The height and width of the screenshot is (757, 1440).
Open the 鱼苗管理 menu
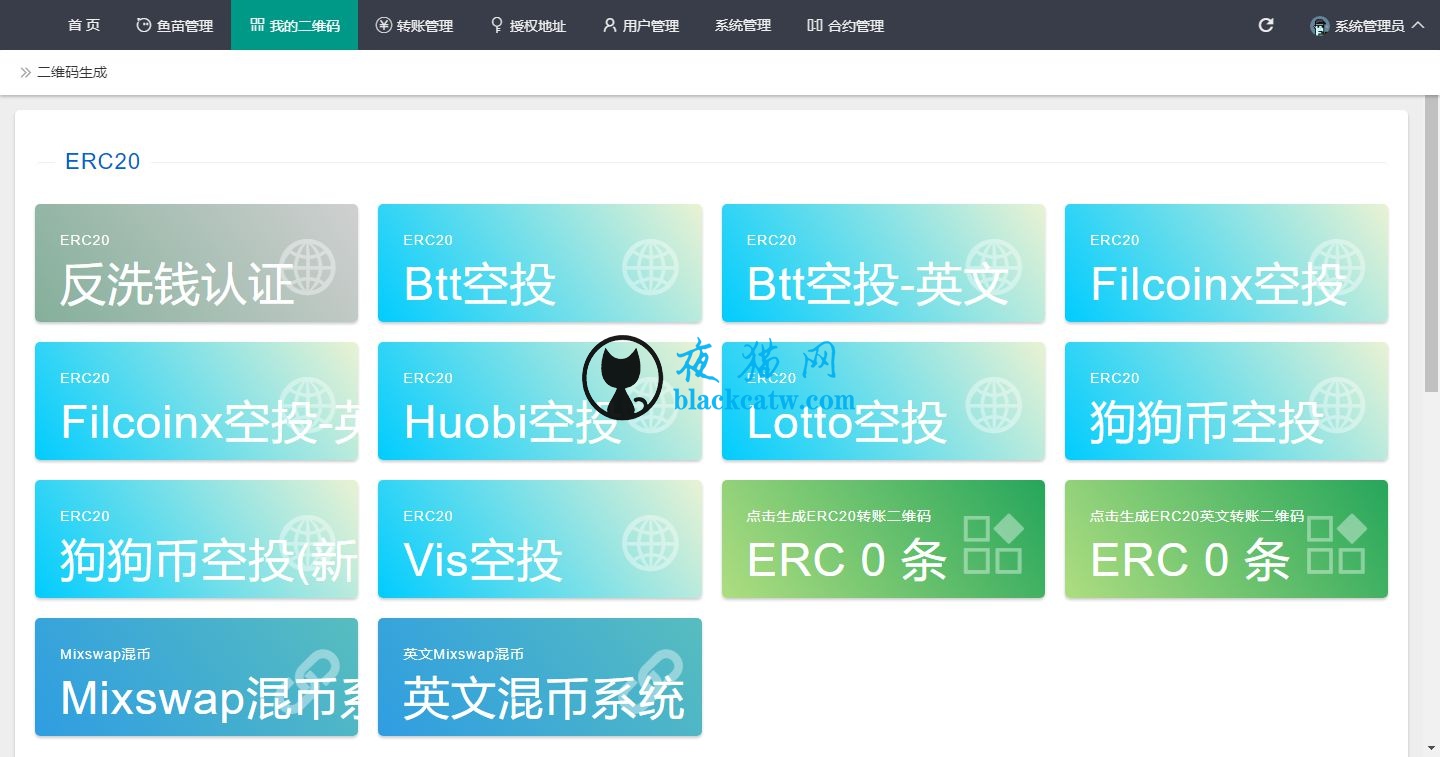[x=175, y=25]
